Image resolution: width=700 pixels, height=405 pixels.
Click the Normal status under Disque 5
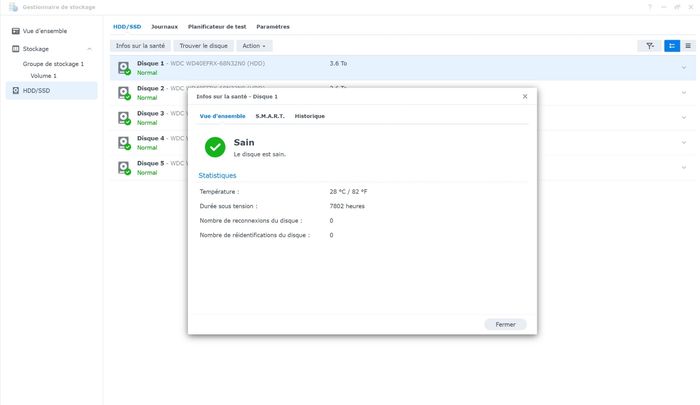[147, 173]
